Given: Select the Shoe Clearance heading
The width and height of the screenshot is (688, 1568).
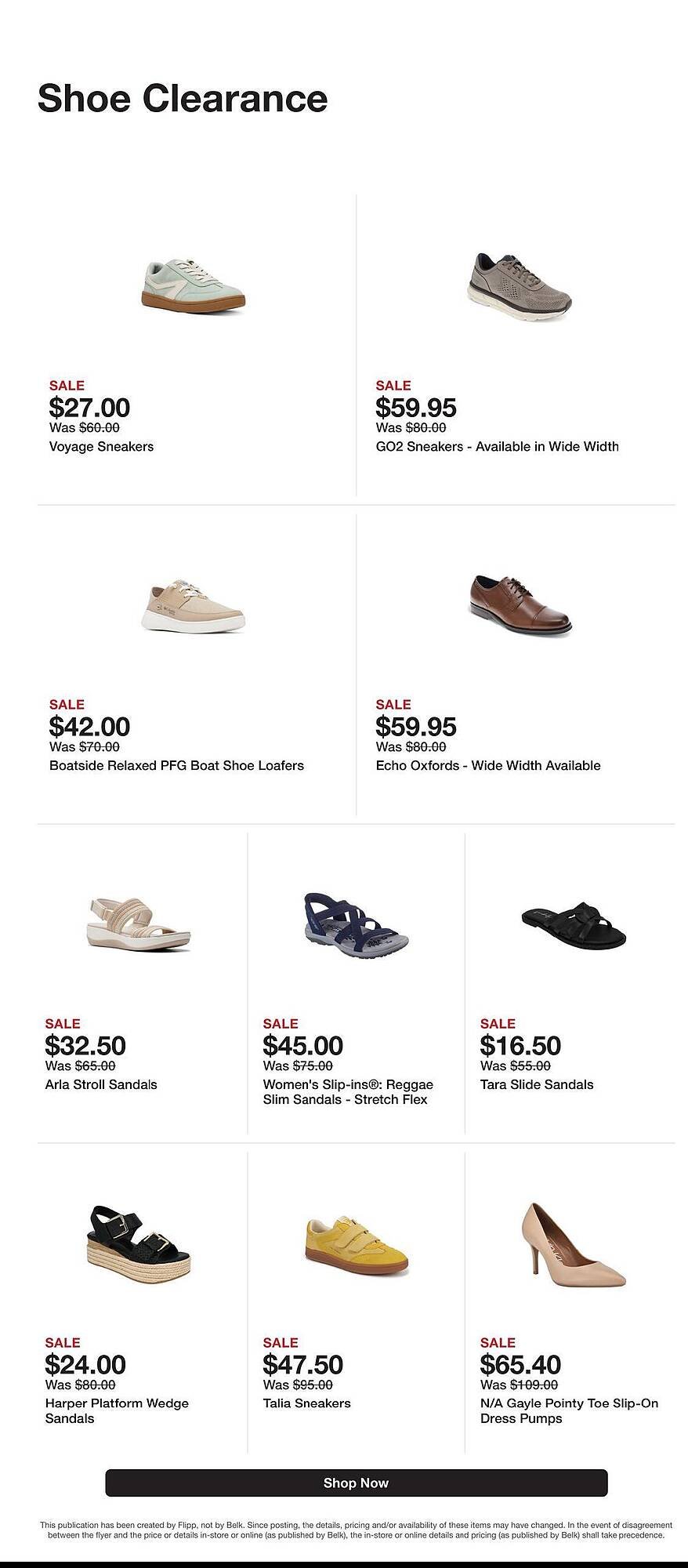Looking at the screenshot, I should (183, 98).
